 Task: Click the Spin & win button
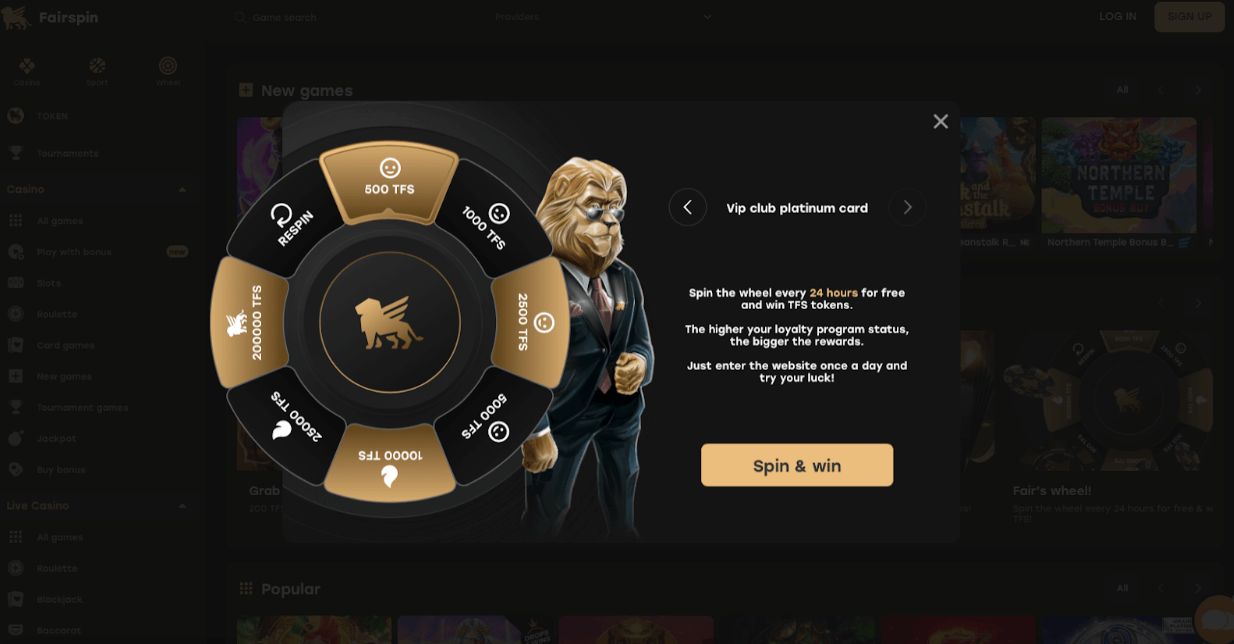797,465
